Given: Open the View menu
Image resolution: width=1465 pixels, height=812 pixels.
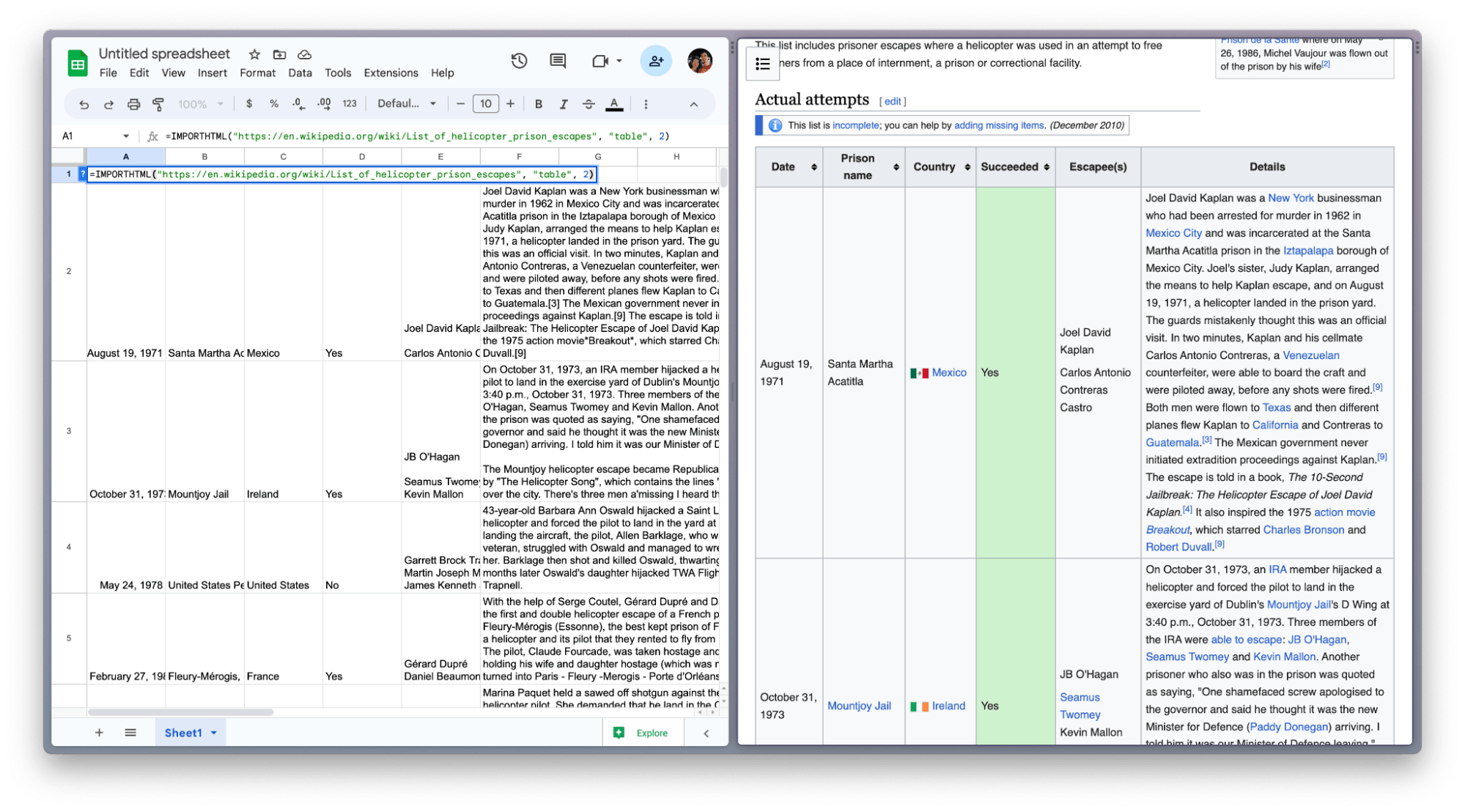Looking at the screenshot, I should coord(173,73).
